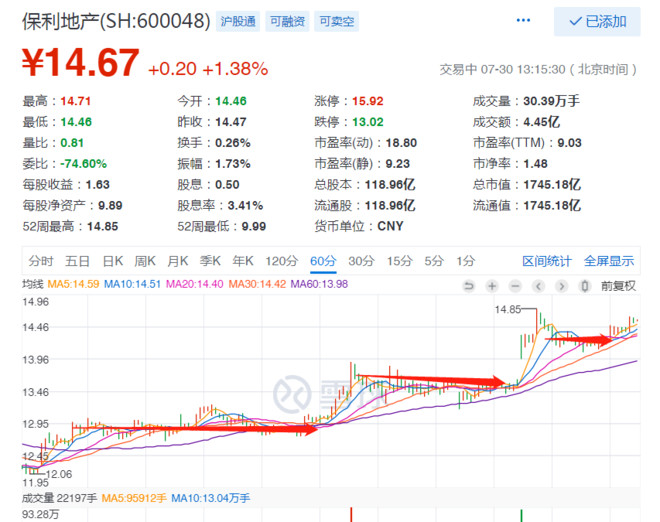Click the 沪股通 tag
Image resolution: width=660 pixels, height=522 pixels.
coord(238,21)
